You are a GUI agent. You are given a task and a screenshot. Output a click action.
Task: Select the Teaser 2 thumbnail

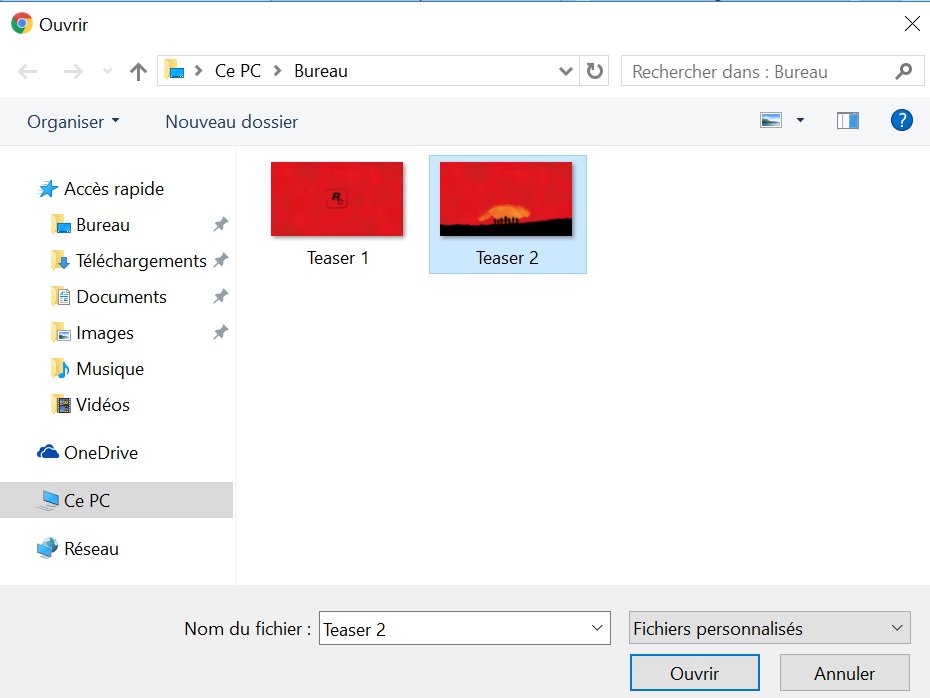tap(506, 199)
